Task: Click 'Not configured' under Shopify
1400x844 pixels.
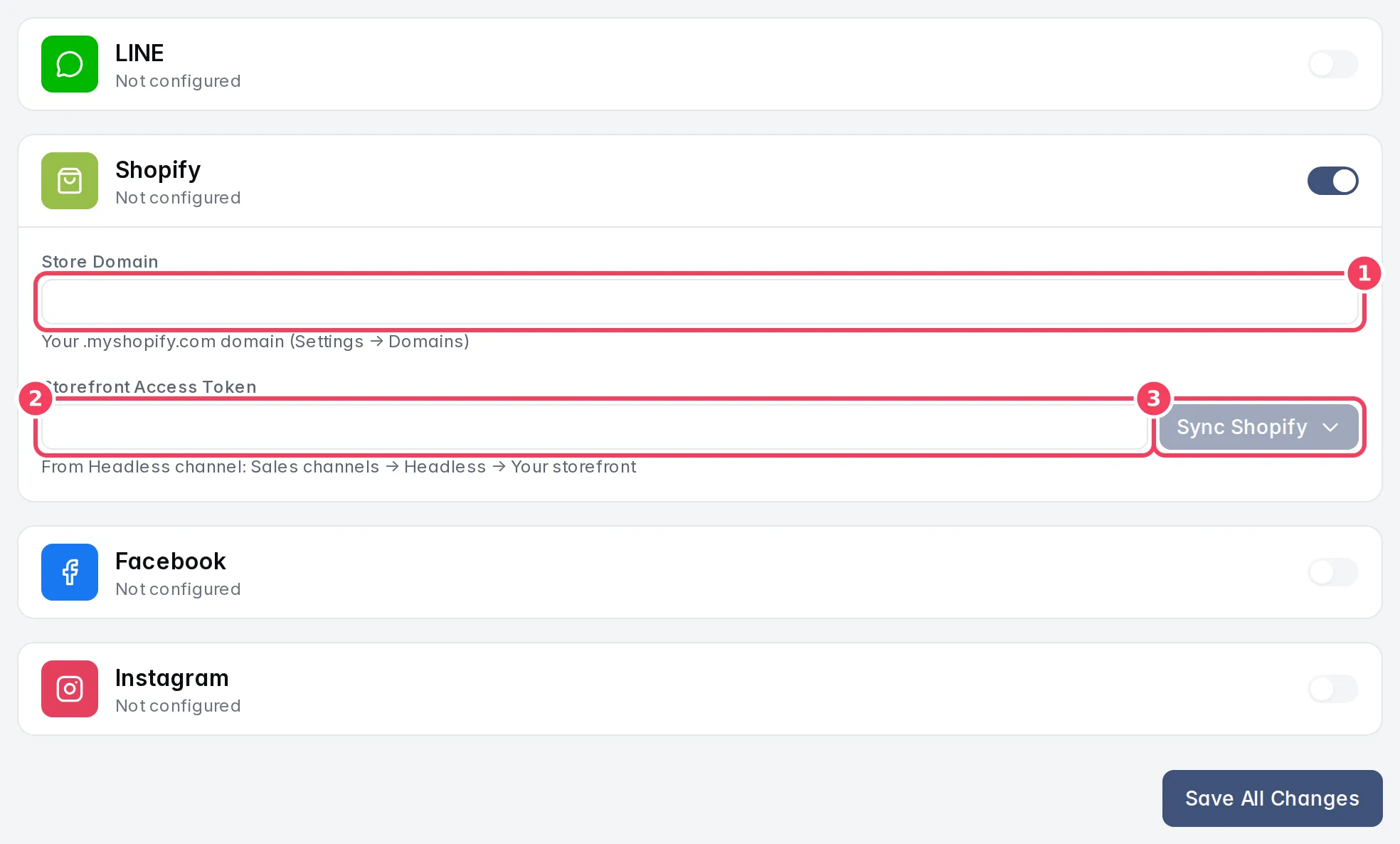Action: [x=178, y=198]
